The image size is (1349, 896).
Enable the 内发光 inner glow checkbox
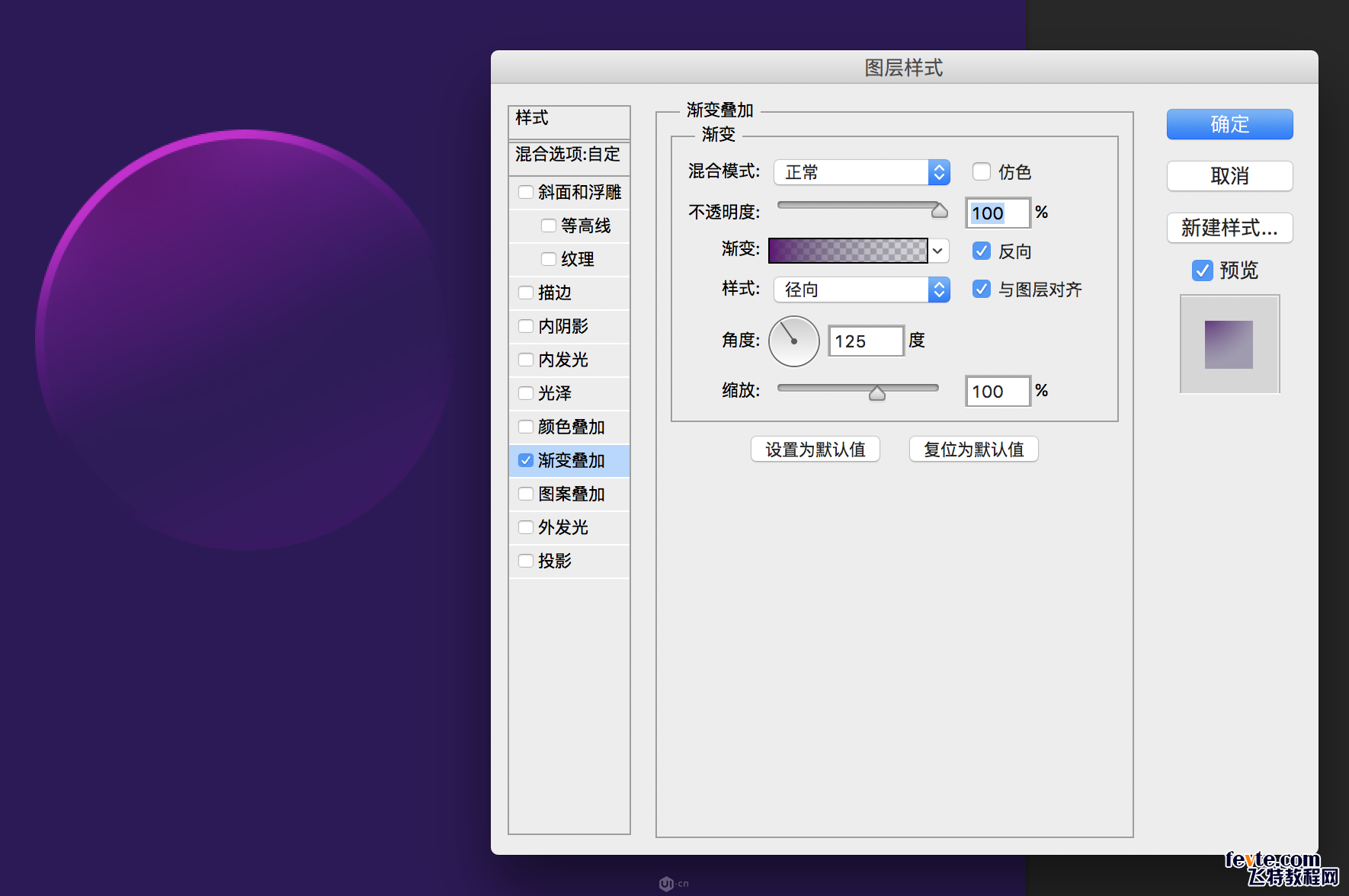coord(526,360)
